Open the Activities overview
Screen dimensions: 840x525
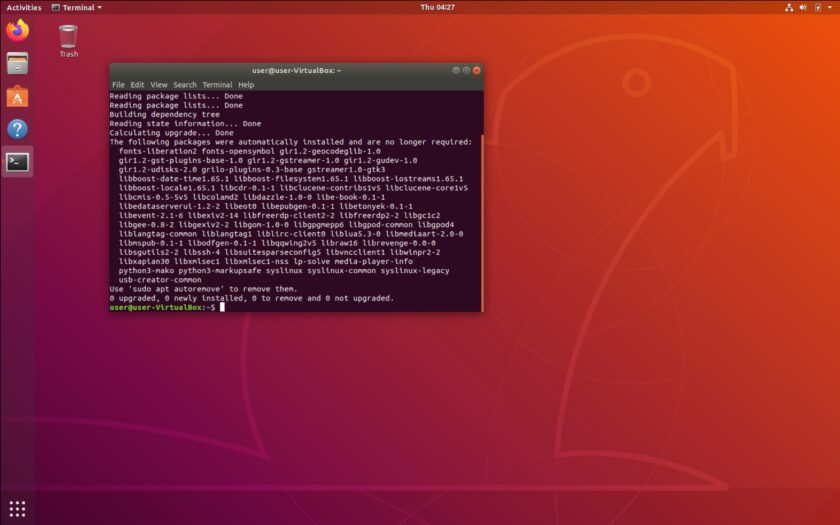[x=24, y=8]
